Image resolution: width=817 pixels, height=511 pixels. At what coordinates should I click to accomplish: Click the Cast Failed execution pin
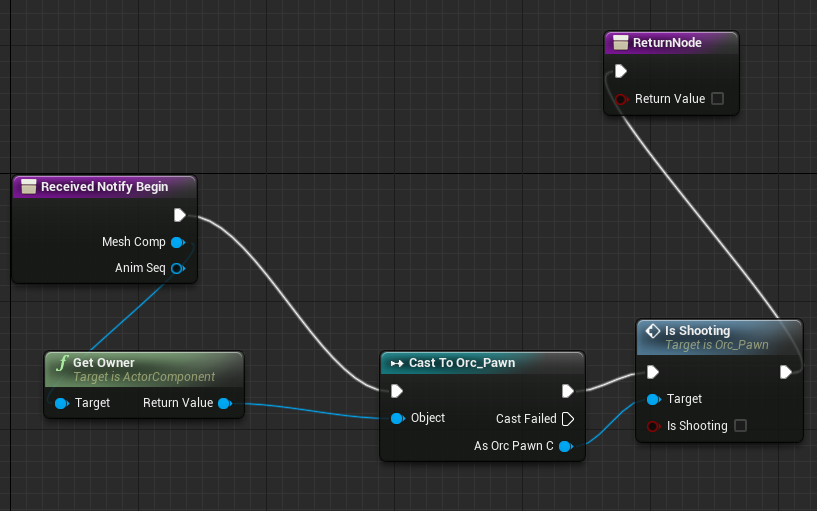(x=568, y=419)
